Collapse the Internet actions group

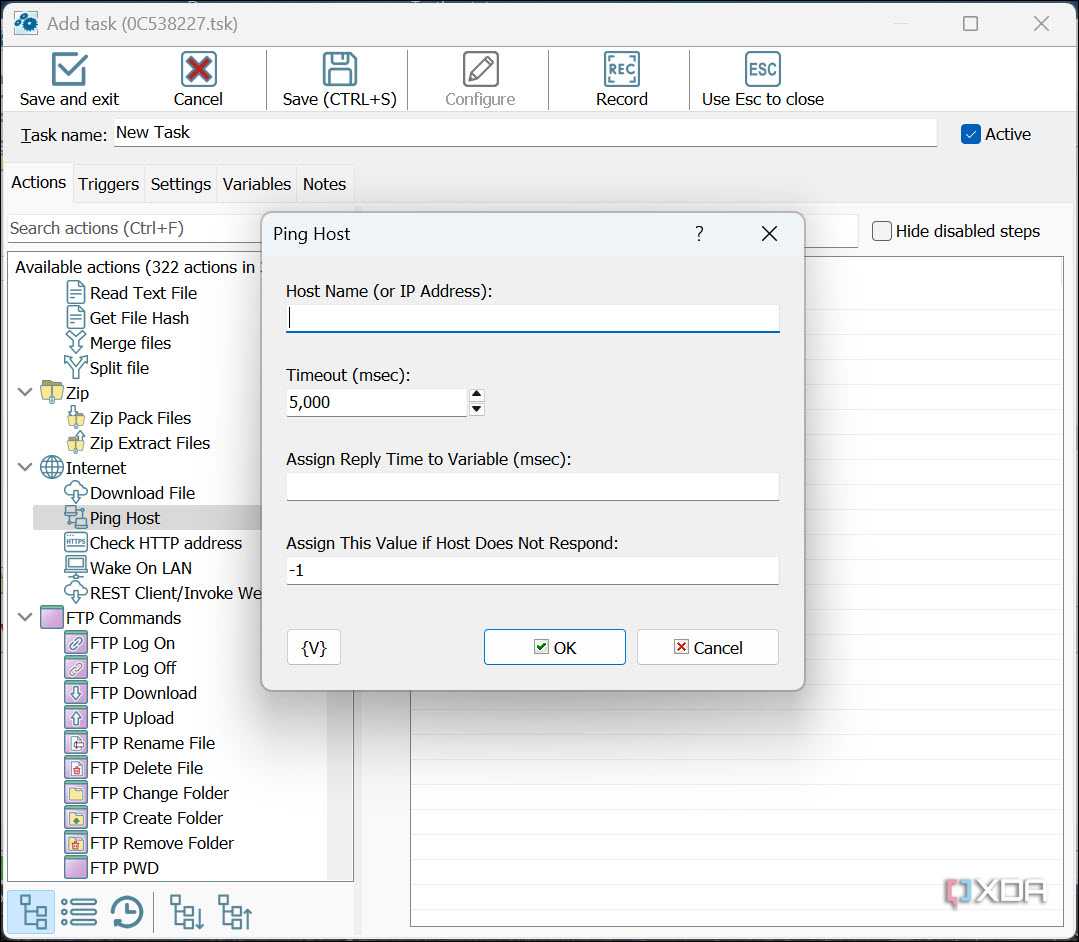[25, 468]
